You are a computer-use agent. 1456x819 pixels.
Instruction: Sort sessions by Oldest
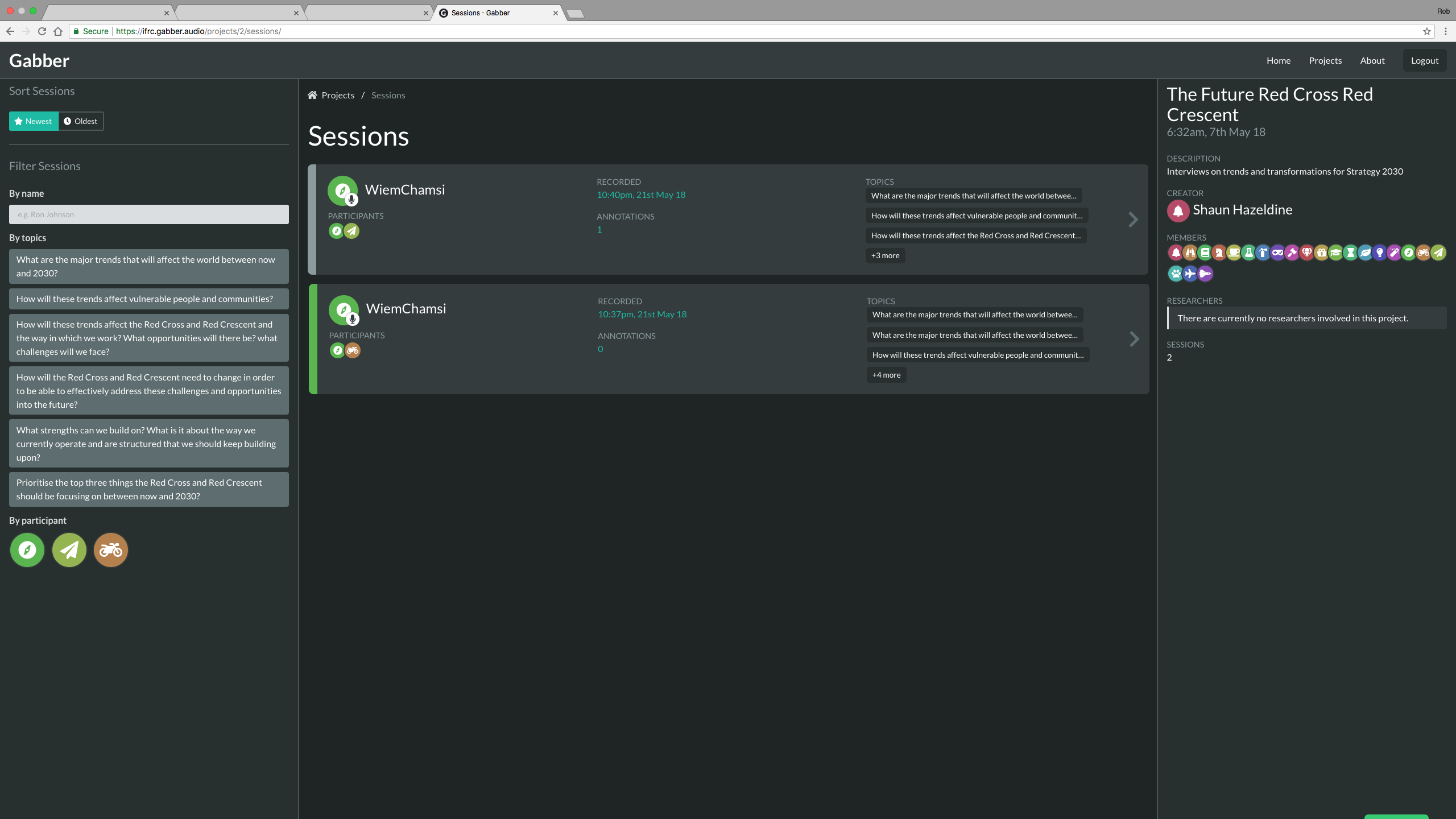pos(81,121)
